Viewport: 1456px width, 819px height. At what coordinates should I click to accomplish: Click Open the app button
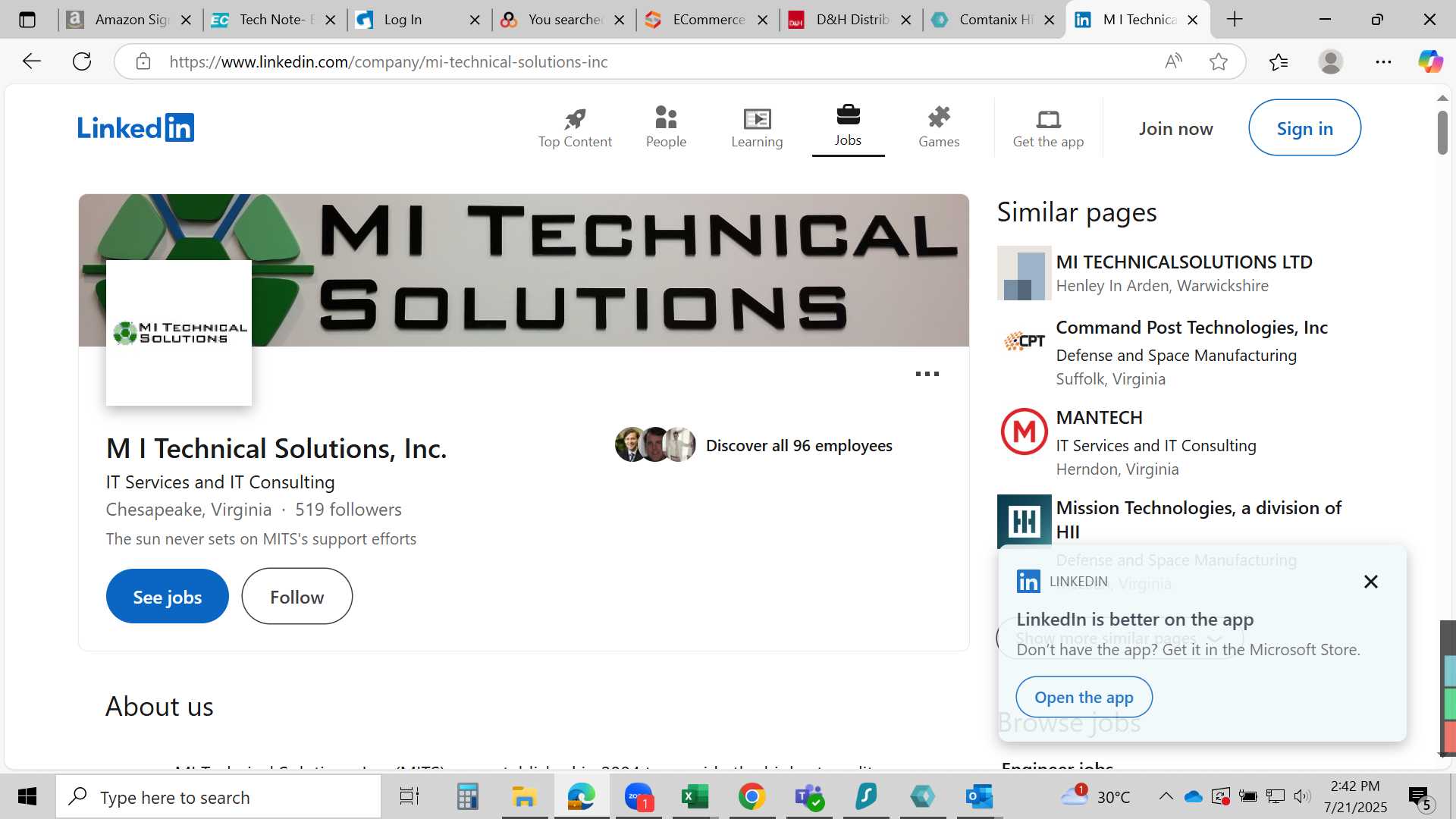coord(1084,697)
